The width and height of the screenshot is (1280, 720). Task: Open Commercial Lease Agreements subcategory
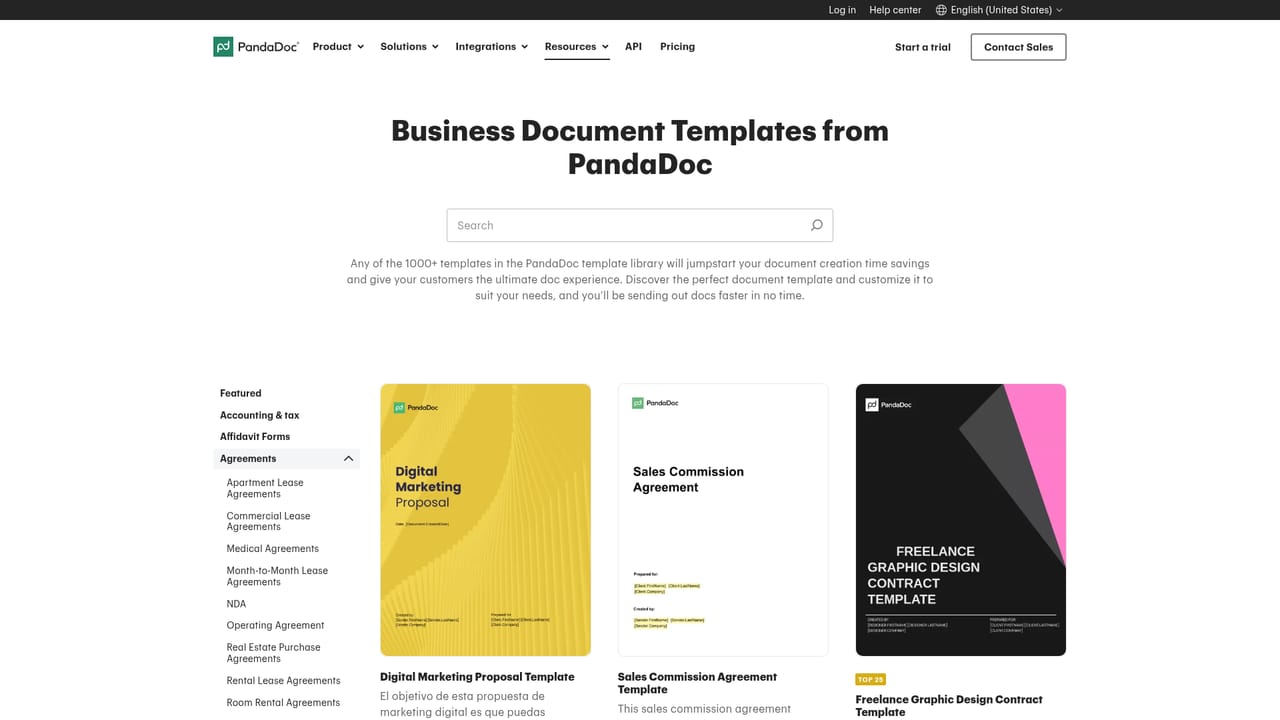[268, 521]
